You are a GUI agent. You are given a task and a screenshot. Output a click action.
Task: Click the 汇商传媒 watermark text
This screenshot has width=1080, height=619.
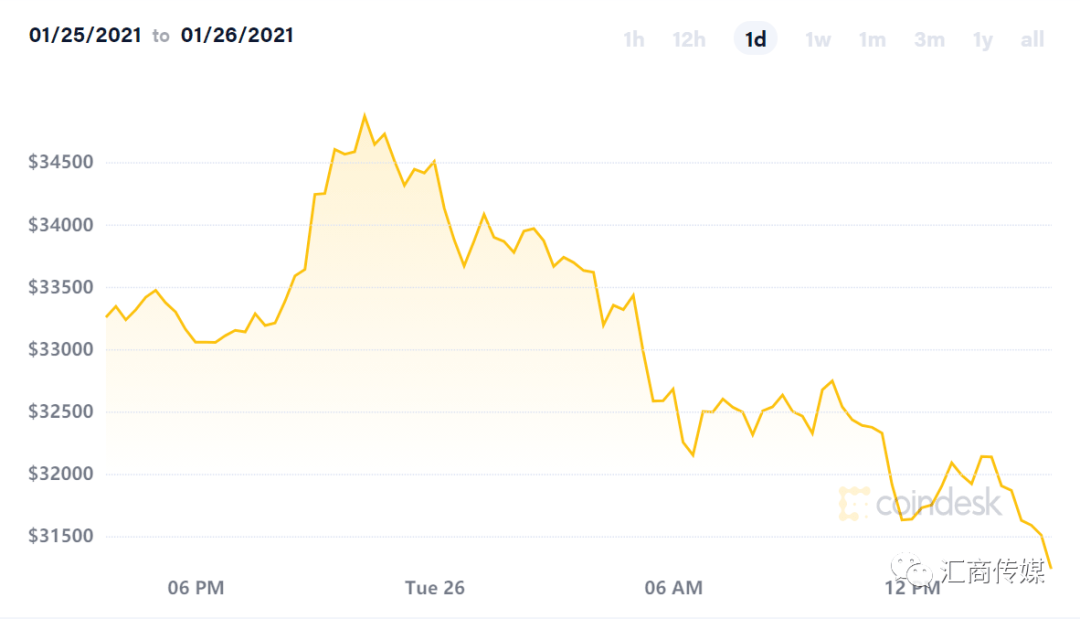993,571
